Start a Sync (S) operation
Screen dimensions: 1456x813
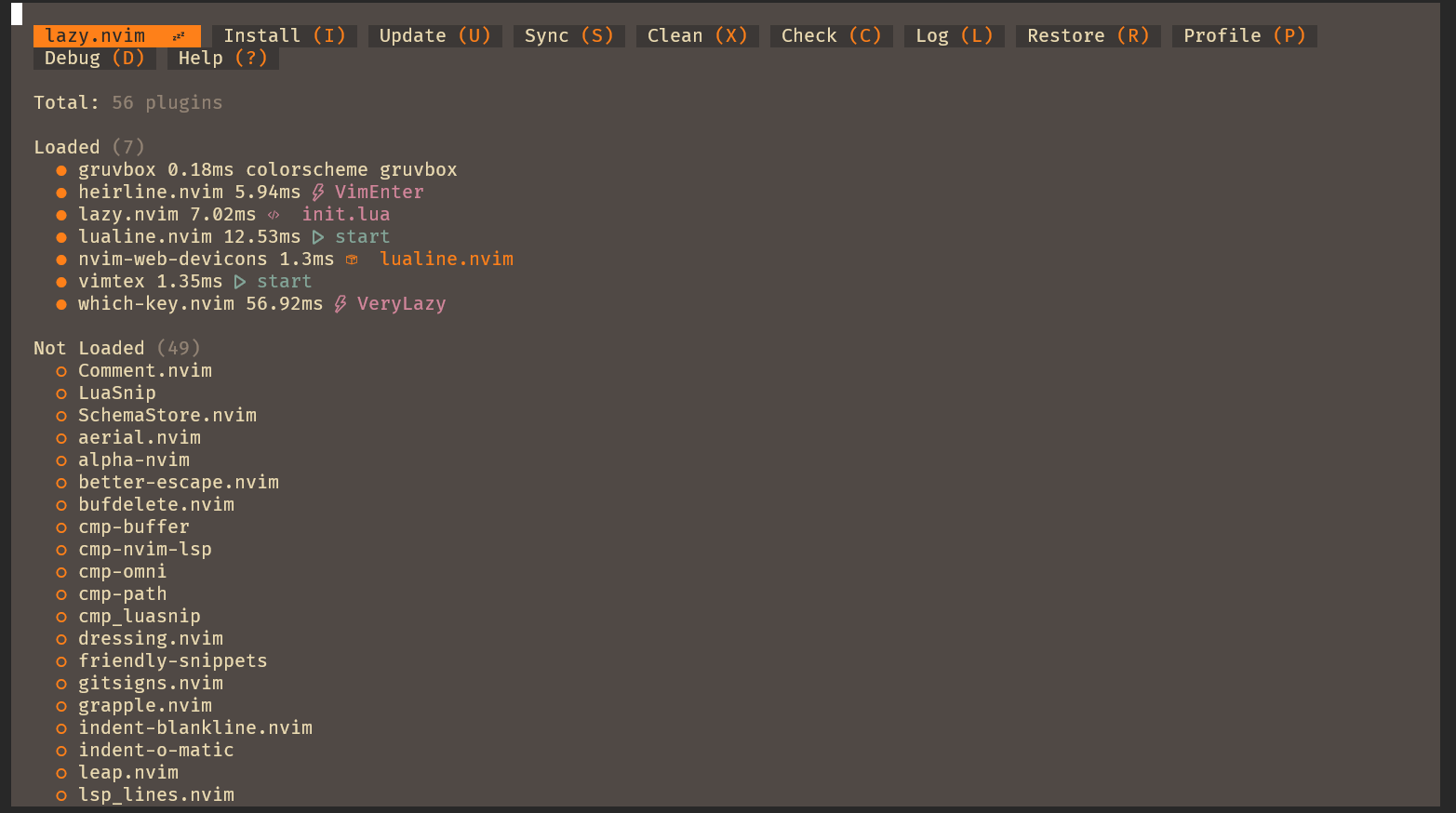point(568,34)
